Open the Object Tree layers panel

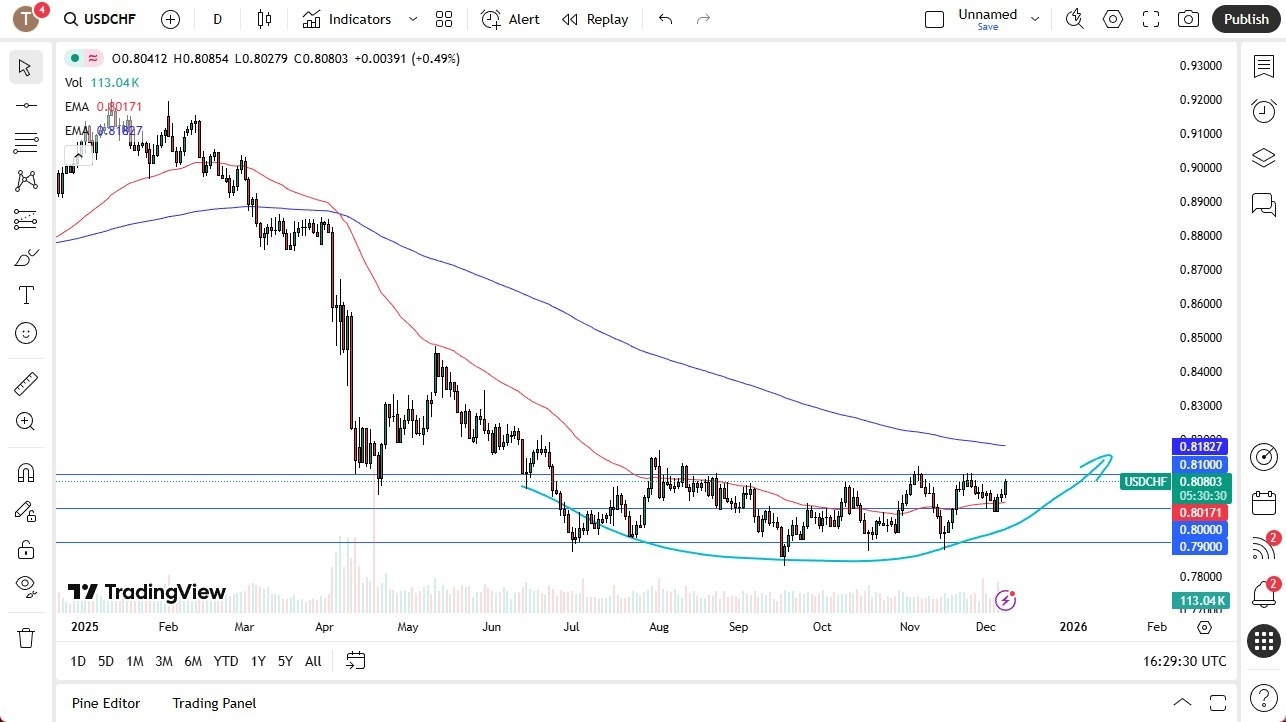[x=1263, y=157]
